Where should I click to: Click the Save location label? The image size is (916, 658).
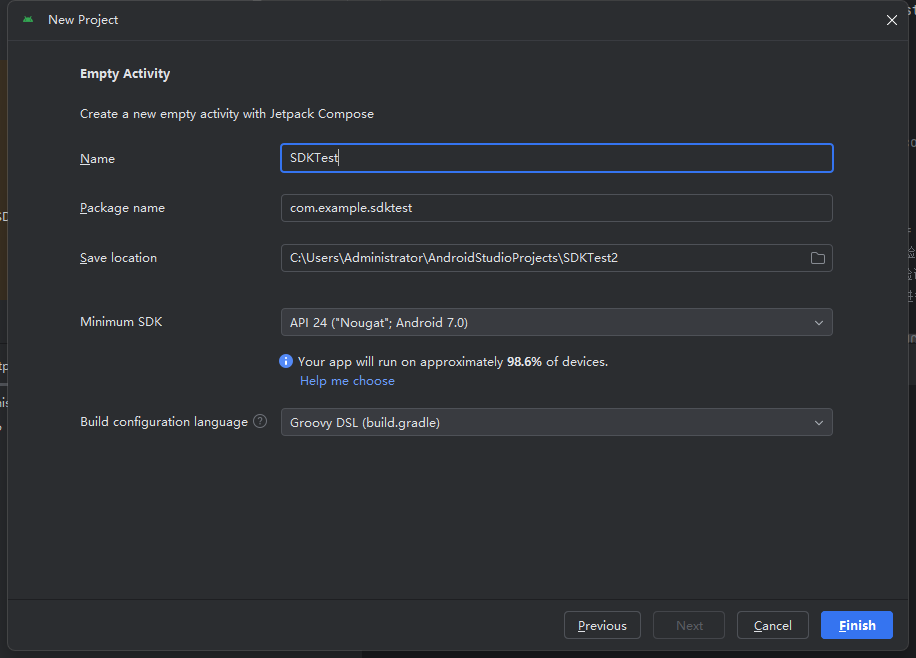tap(118, 258)
